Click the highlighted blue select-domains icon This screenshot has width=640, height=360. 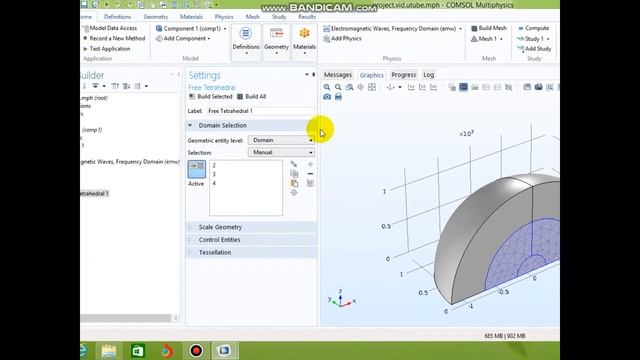[x=463, y=87]
